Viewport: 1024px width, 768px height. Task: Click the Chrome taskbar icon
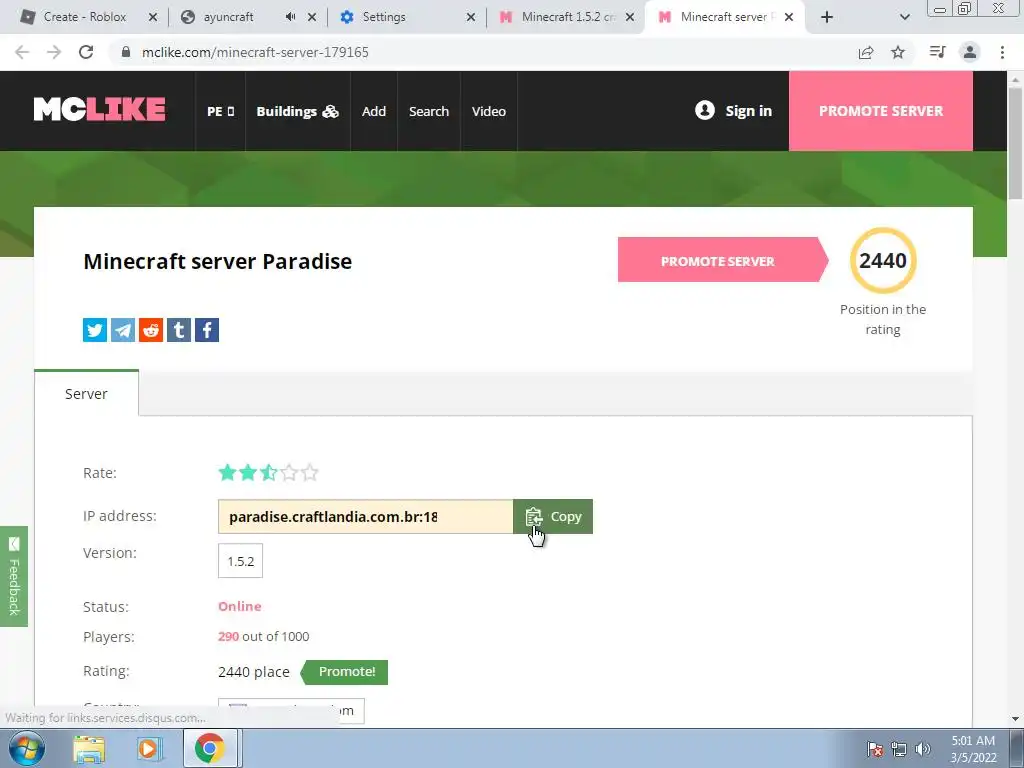click(x=210, y=749)
